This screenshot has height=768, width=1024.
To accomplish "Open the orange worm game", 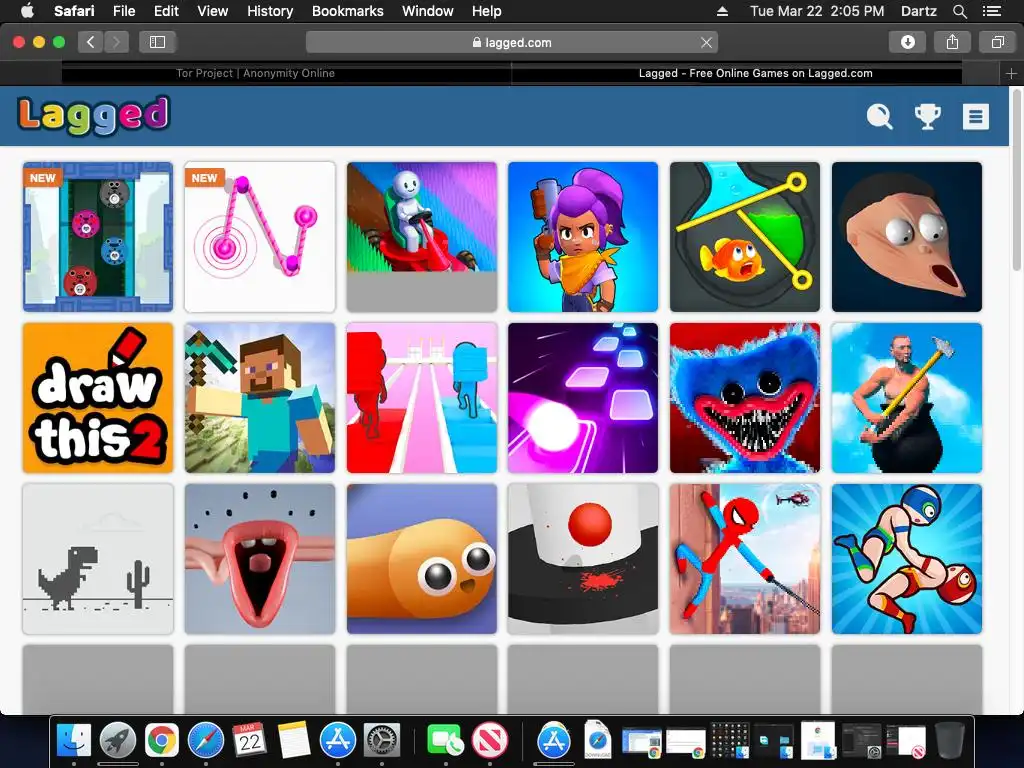I will click(422, 559).
